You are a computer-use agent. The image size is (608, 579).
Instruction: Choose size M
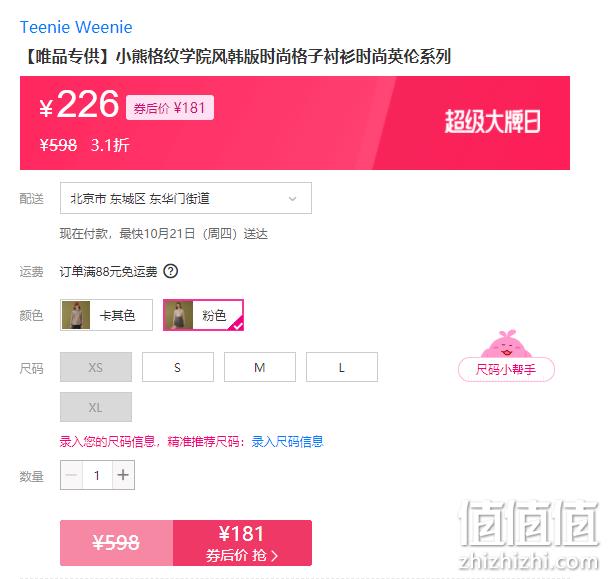click(260, 367)
